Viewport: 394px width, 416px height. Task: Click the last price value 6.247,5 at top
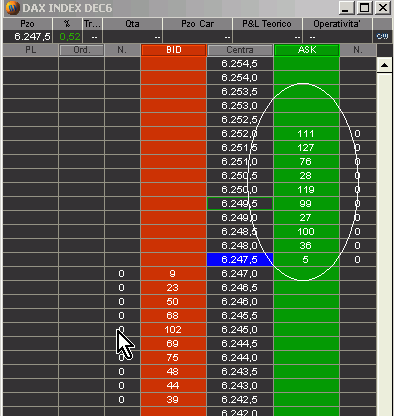[32, 37]
